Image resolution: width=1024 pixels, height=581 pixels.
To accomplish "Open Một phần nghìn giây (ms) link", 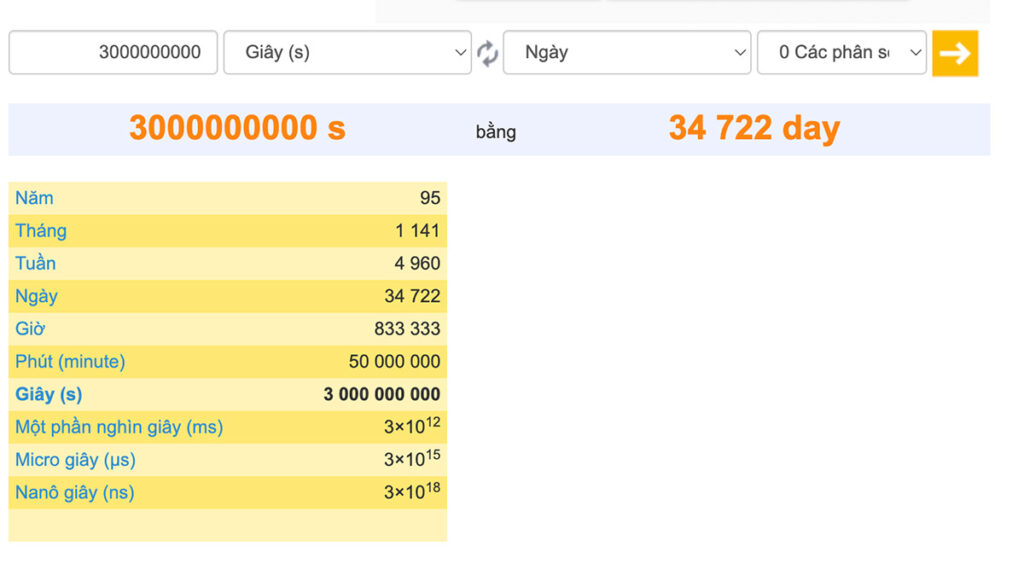I will (119, 428).
